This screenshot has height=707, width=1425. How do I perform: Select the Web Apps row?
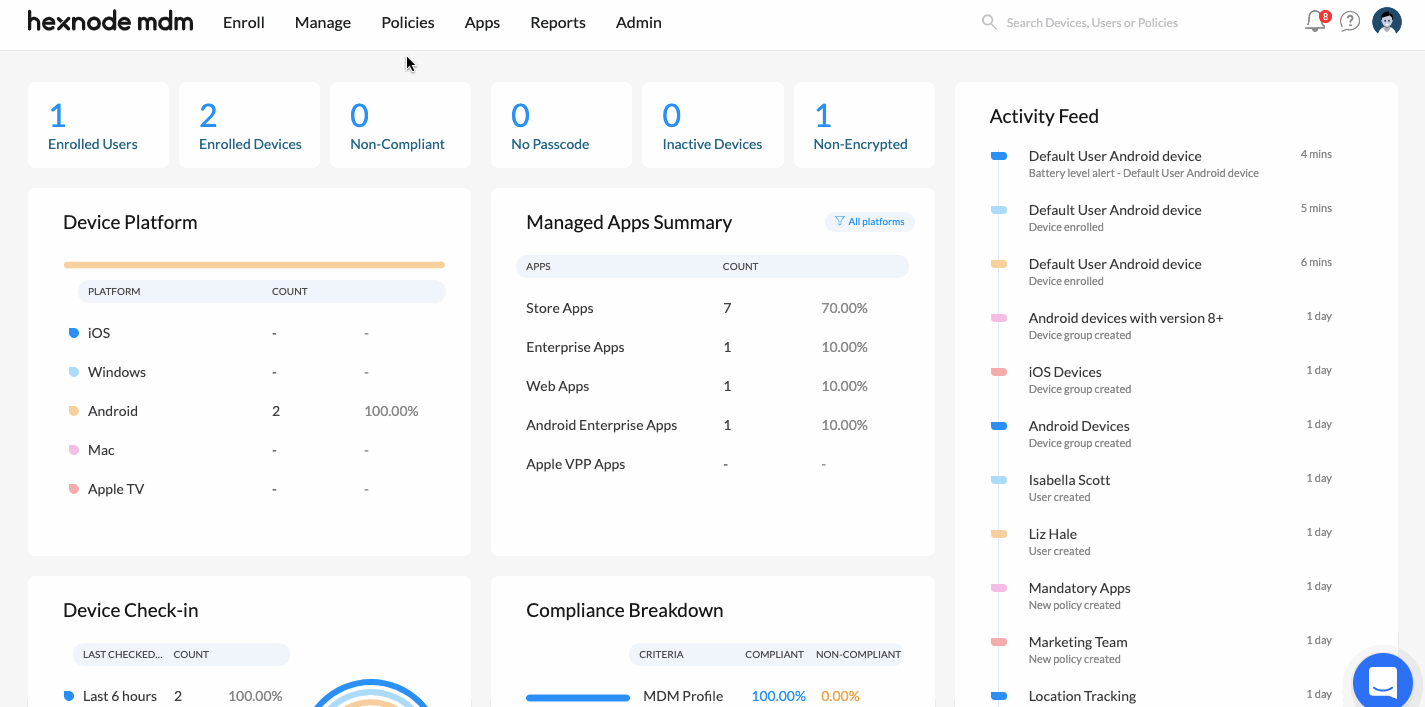pos(712,386)
